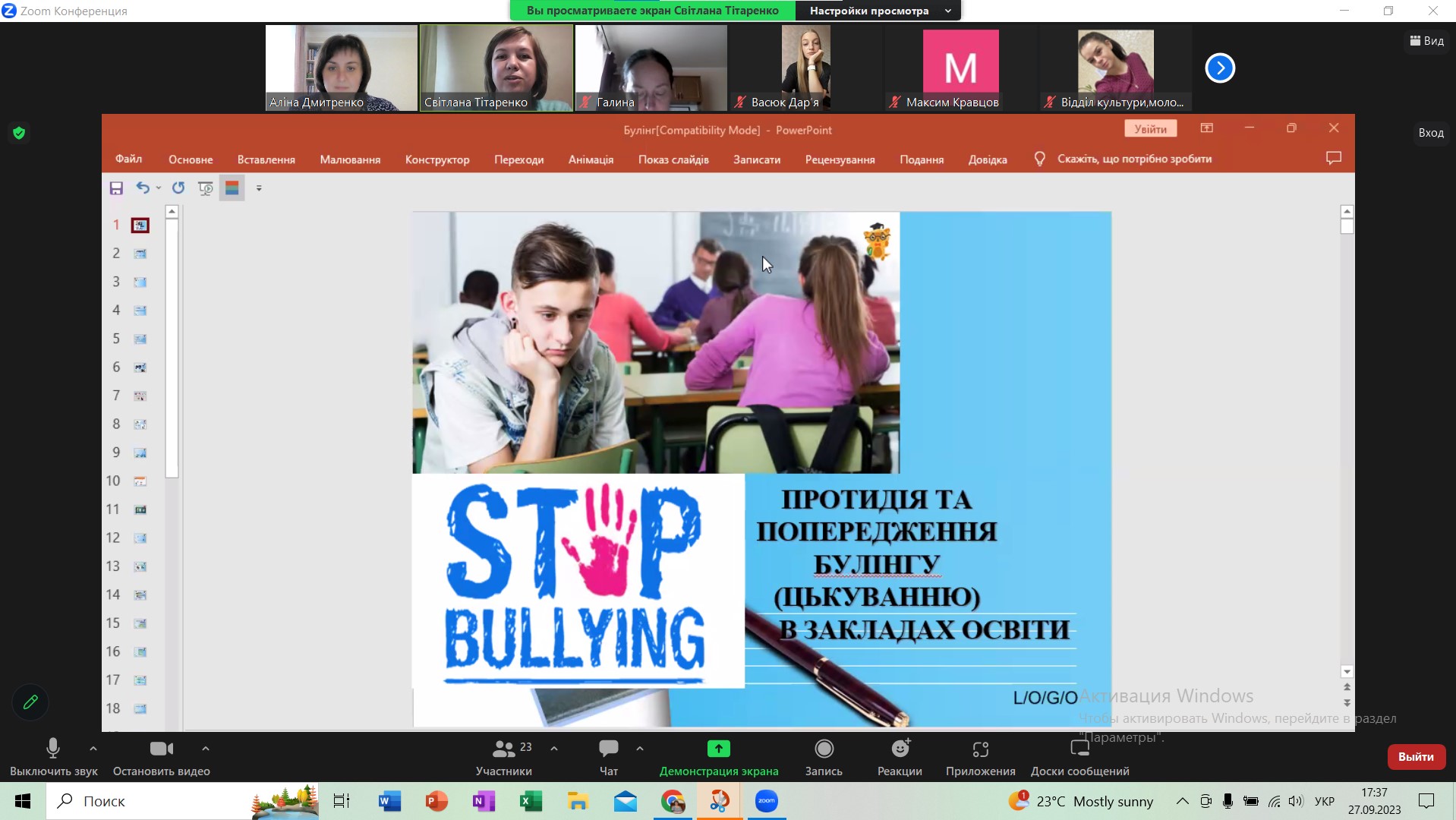This screenshot has width=1456, height=820.
Task: Click the Увійти sign-in button
Action: [x=1151, y=129]
